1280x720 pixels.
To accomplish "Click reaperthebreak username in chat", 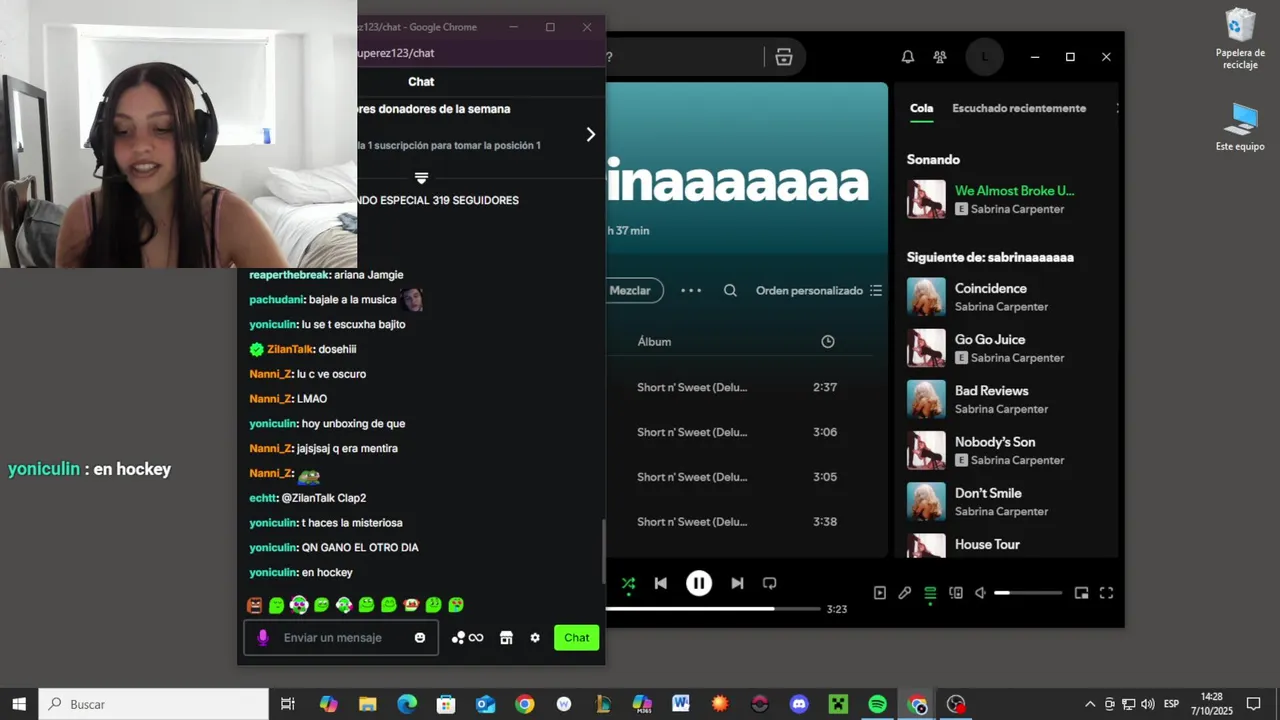I will pyautogui.click(x=288, y=275).
